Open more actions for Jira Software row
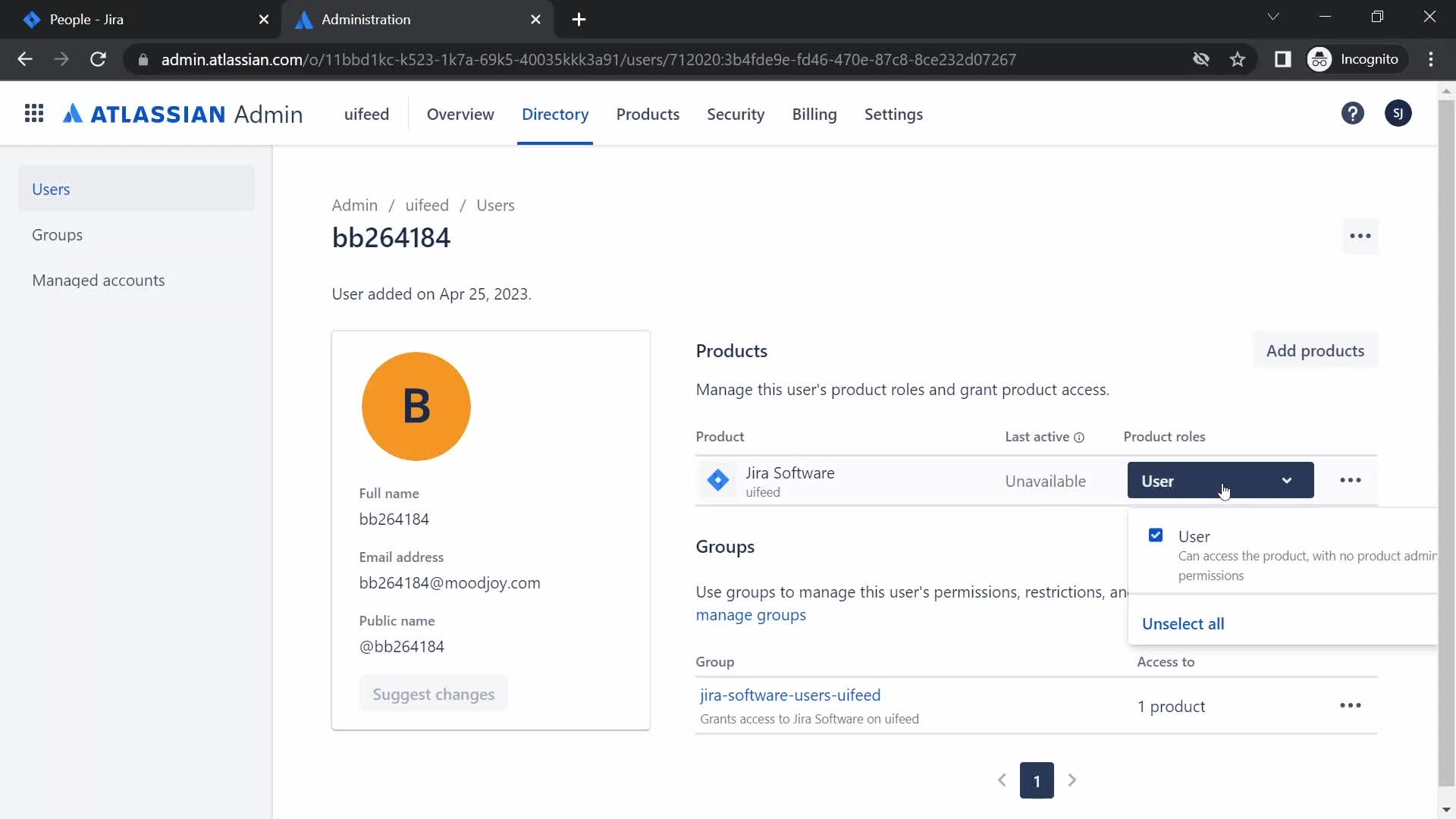This screenshot has width=1456, height=819. tap(1351, 480)
